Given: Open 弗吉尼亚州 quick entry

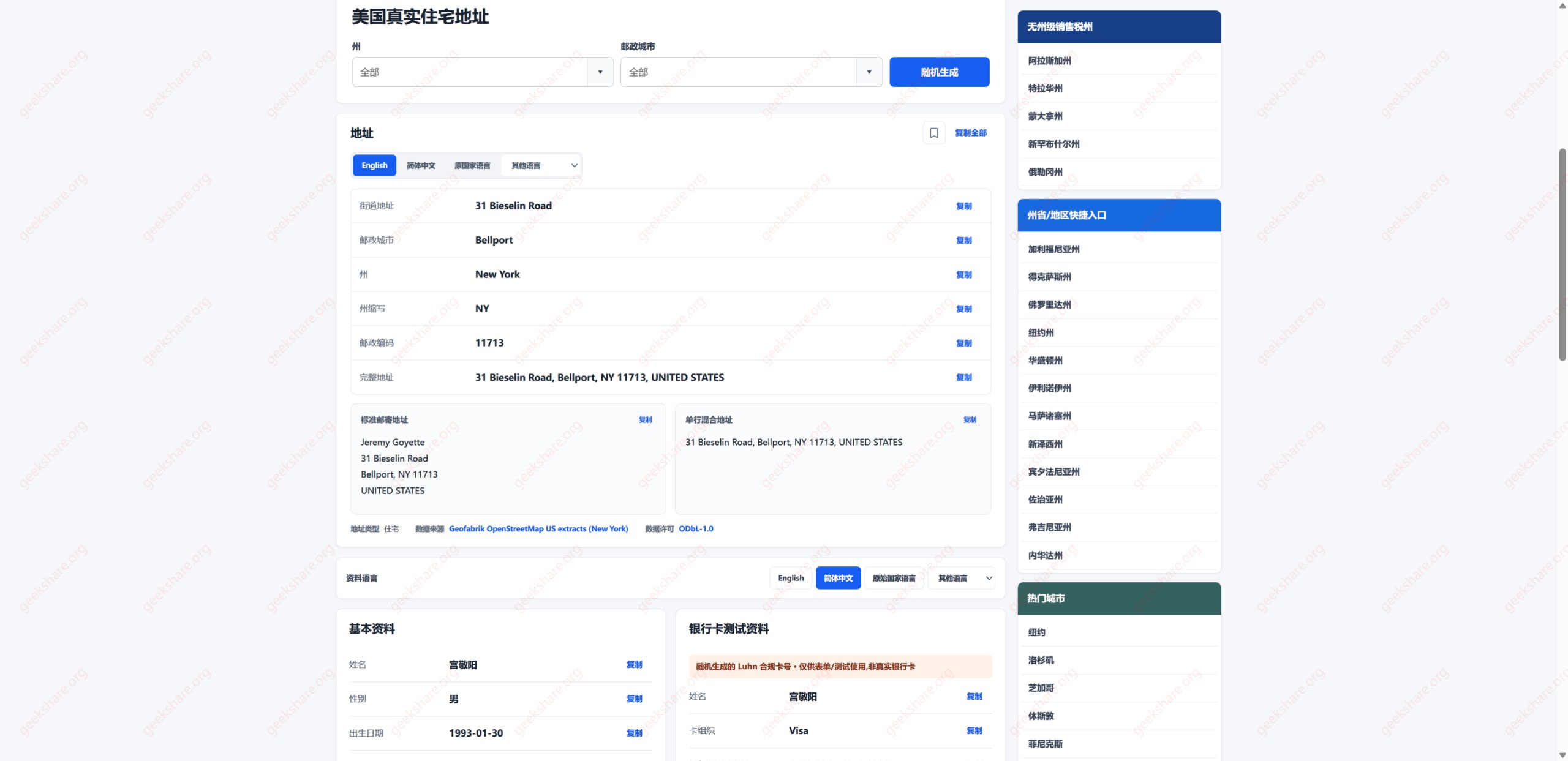Looking at the screenshot, I should pyautogui.click(x=1049, y=527).
